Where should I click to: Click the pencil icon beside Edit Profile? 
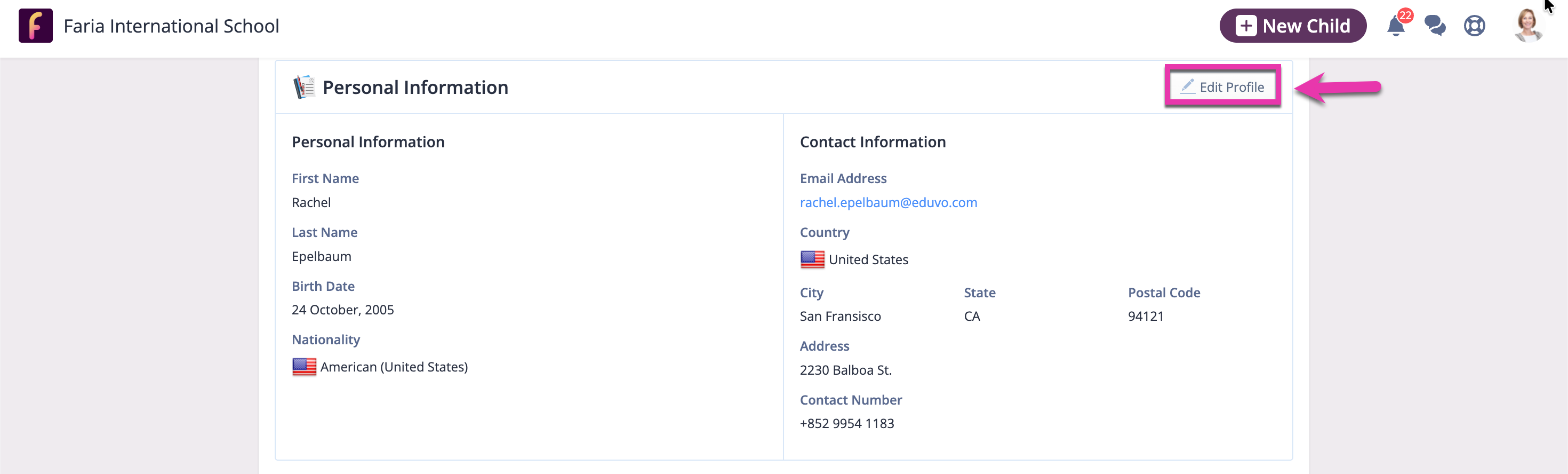(x=1187, y=86)
